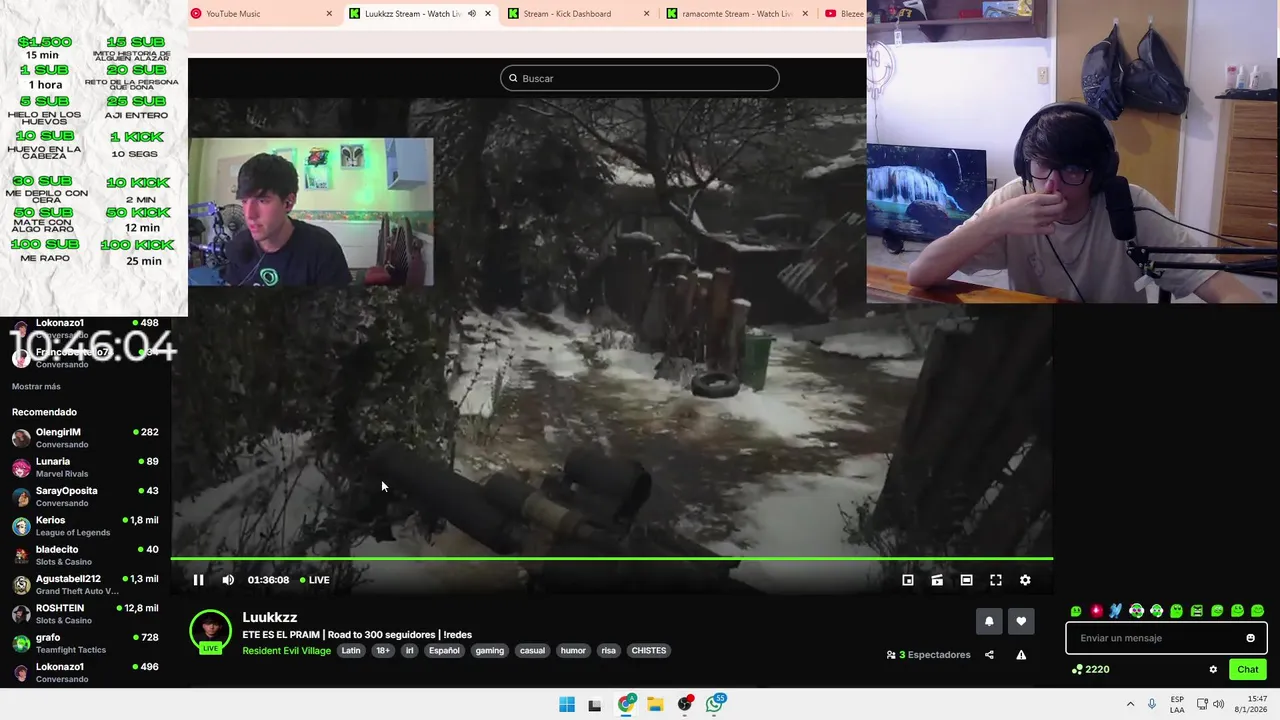The height and width of the screenshot is (720, 1280).
Task: Open File Explorer from the taskbar
Action: 655,704
